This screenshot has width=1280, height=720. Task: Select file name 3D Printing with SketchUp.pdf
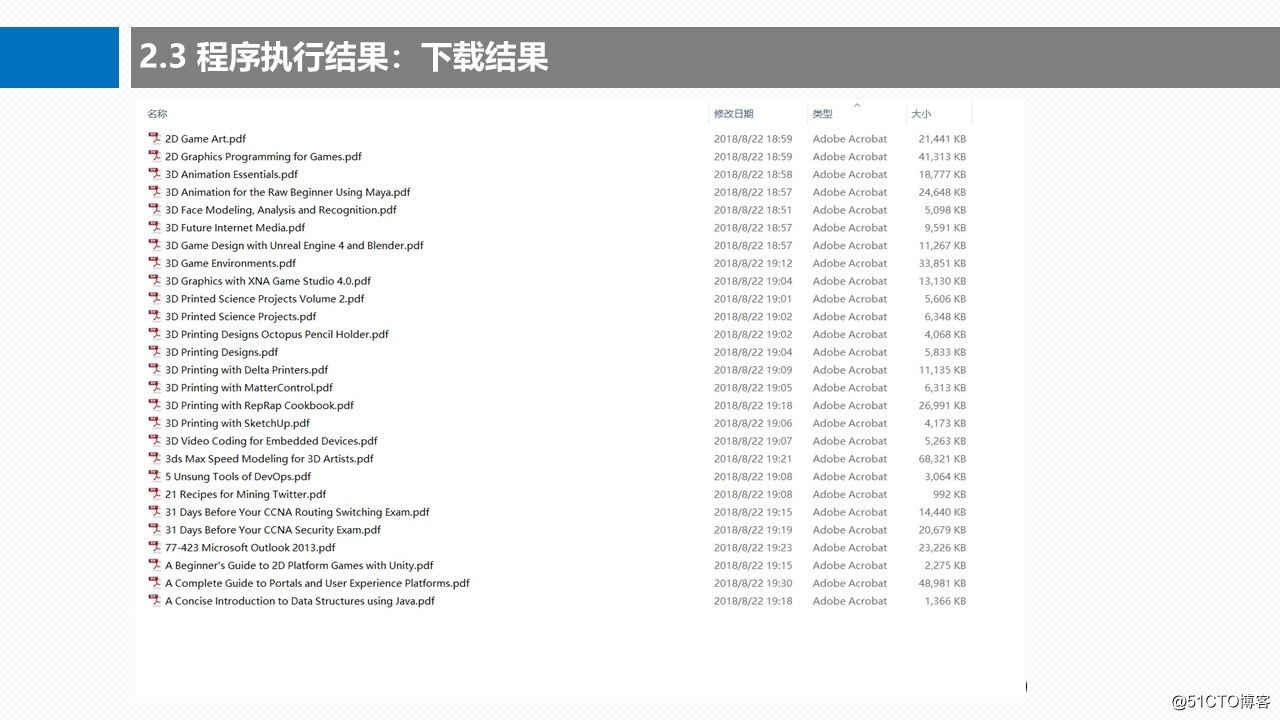pos(237,423)
